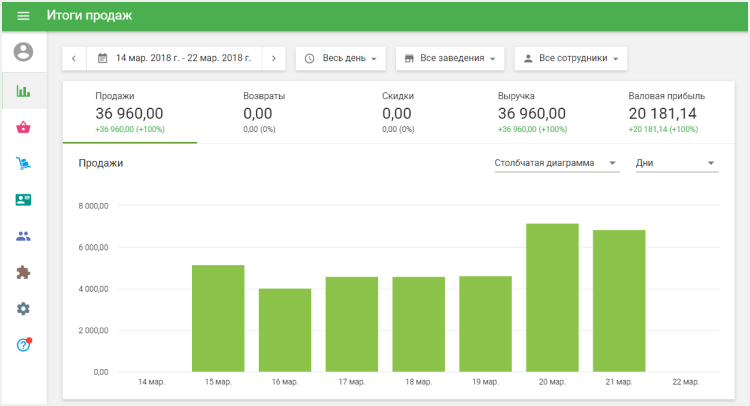This screenshot has height=406, width=750.
Task: Open the customers people icon
Action: tap(23, 236)
